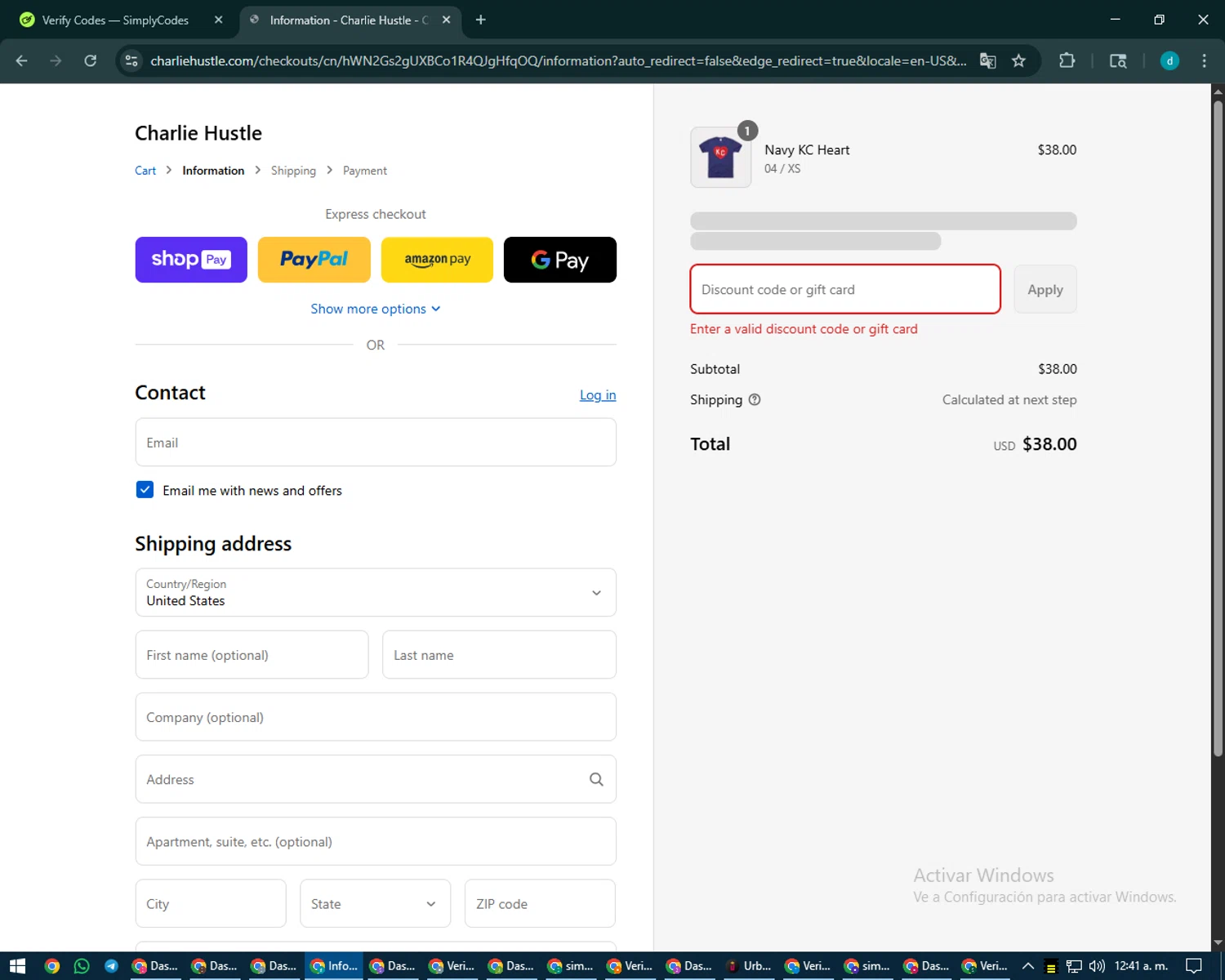Open browser extensions puzzle icon

[x=1067, y=60]
